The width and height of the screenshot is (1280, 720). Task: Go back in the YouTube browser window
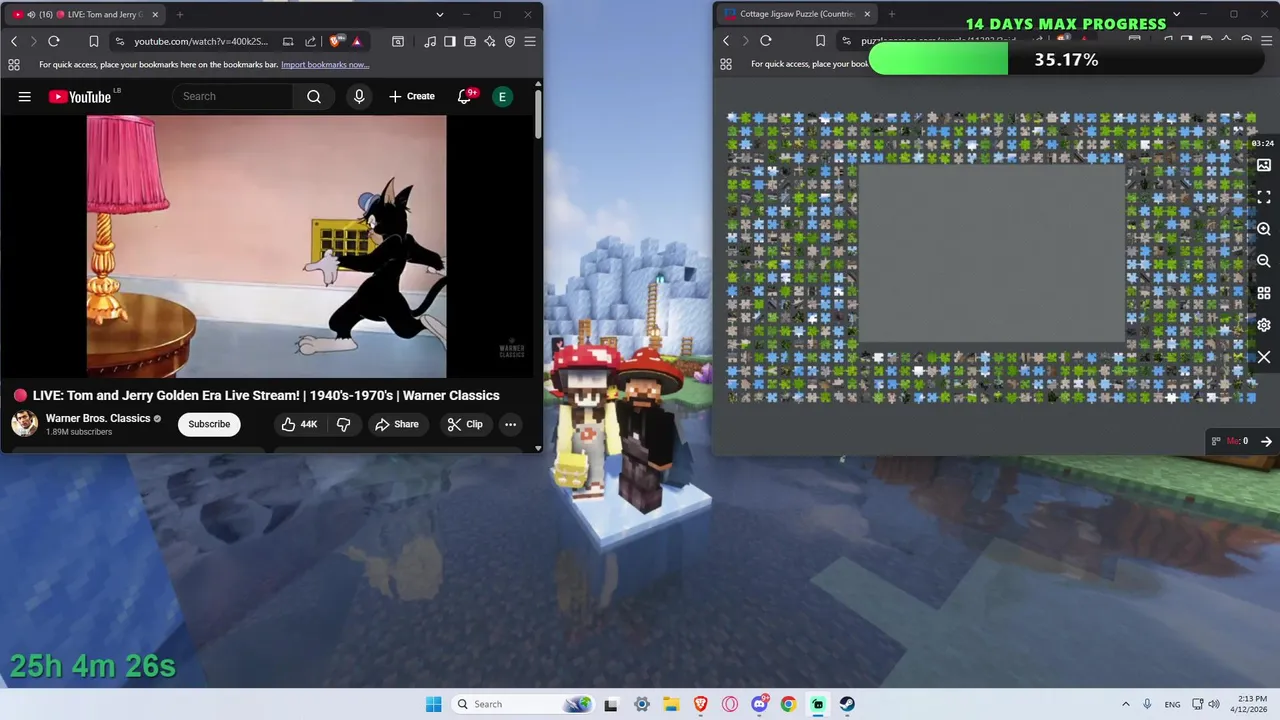[14, 41]
